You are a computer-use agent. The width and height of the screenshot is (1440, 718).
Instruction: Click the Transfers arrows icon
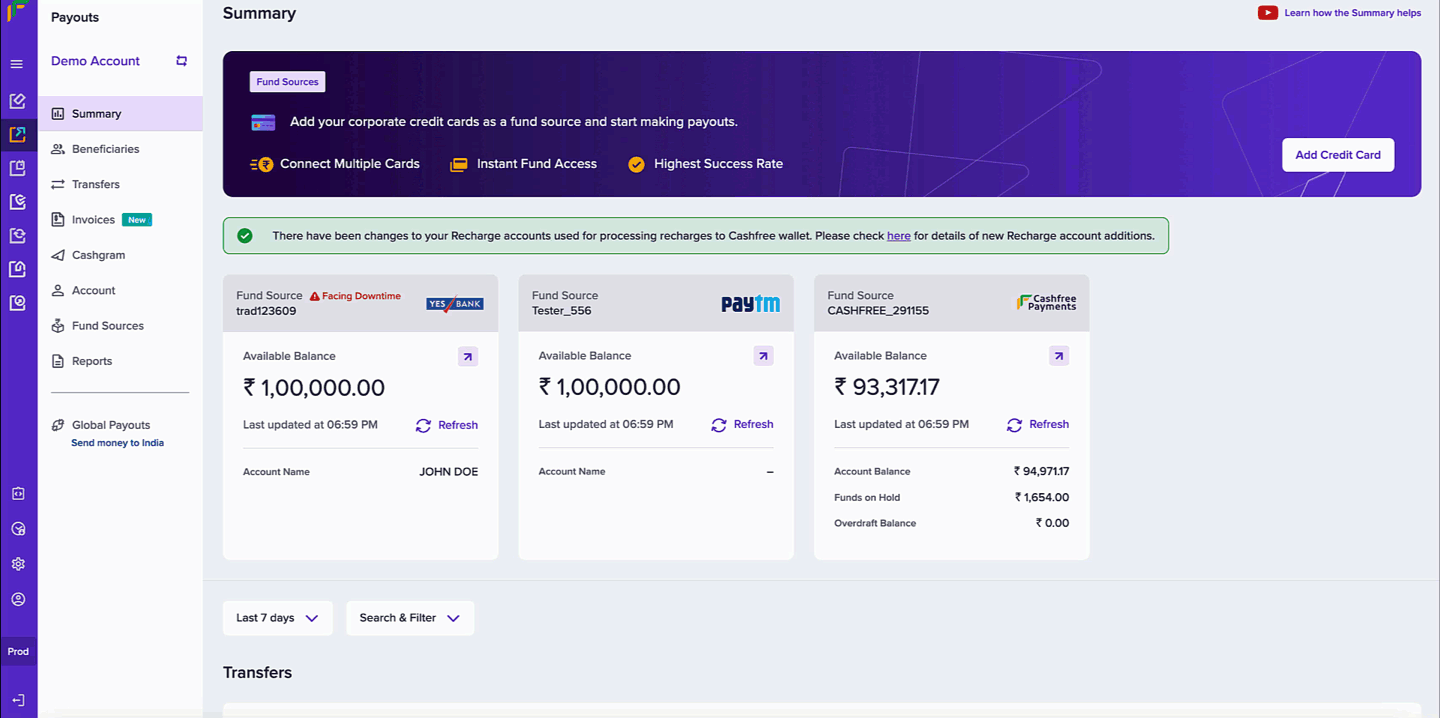coord(58,185)
